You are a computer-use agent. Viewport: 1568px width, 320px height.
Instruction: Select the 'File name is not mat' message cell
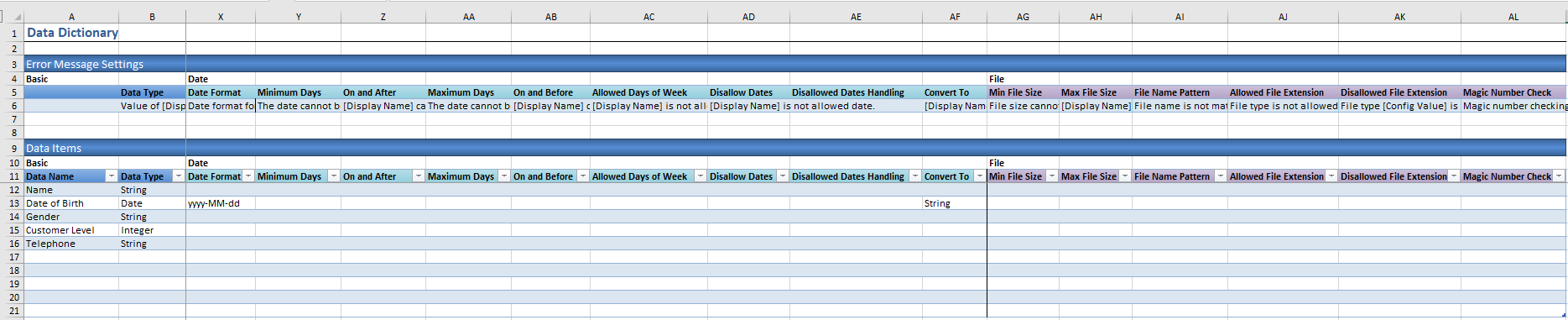pyautogui.click(x=1180, y=106)
